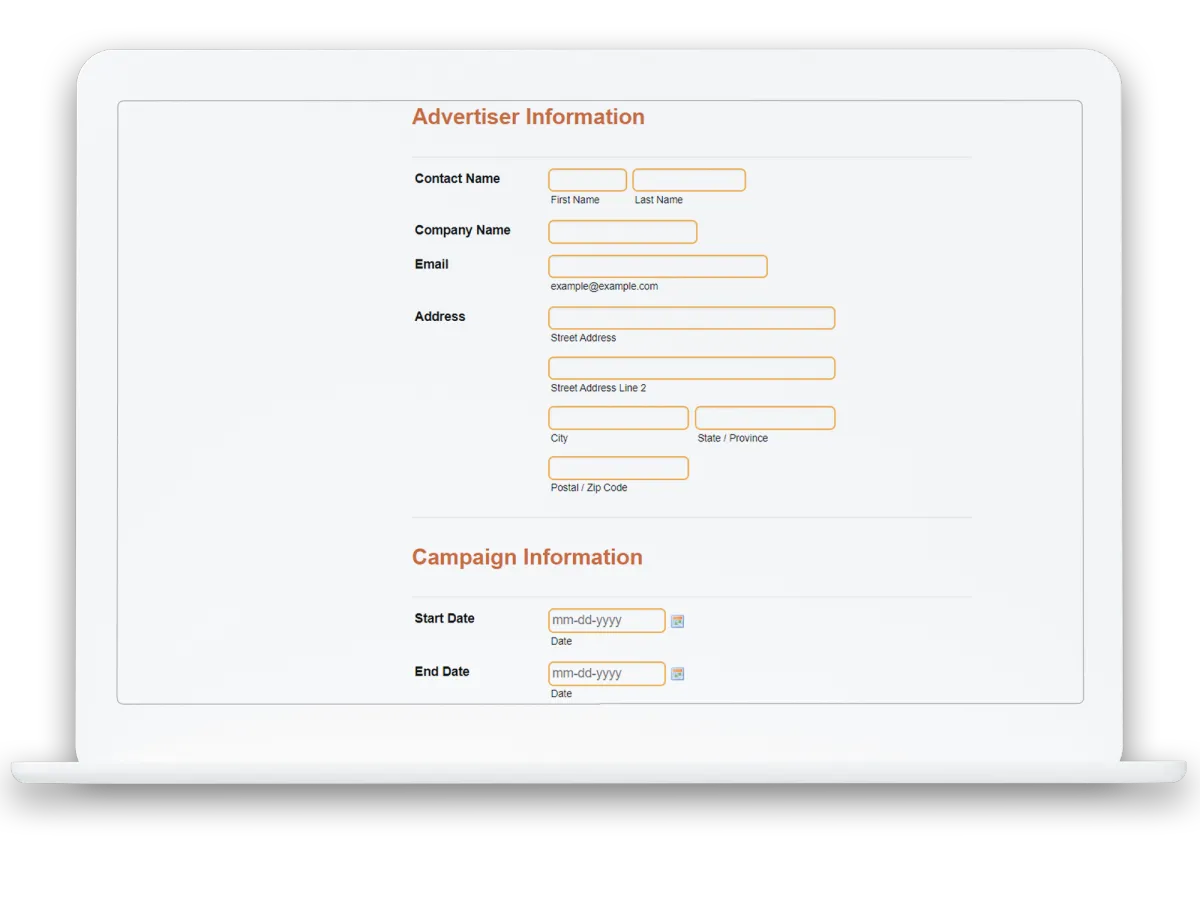Open the End Date calendar picker icon
The height and width of the screenshot is (900, 1200).
coord(677,674)
